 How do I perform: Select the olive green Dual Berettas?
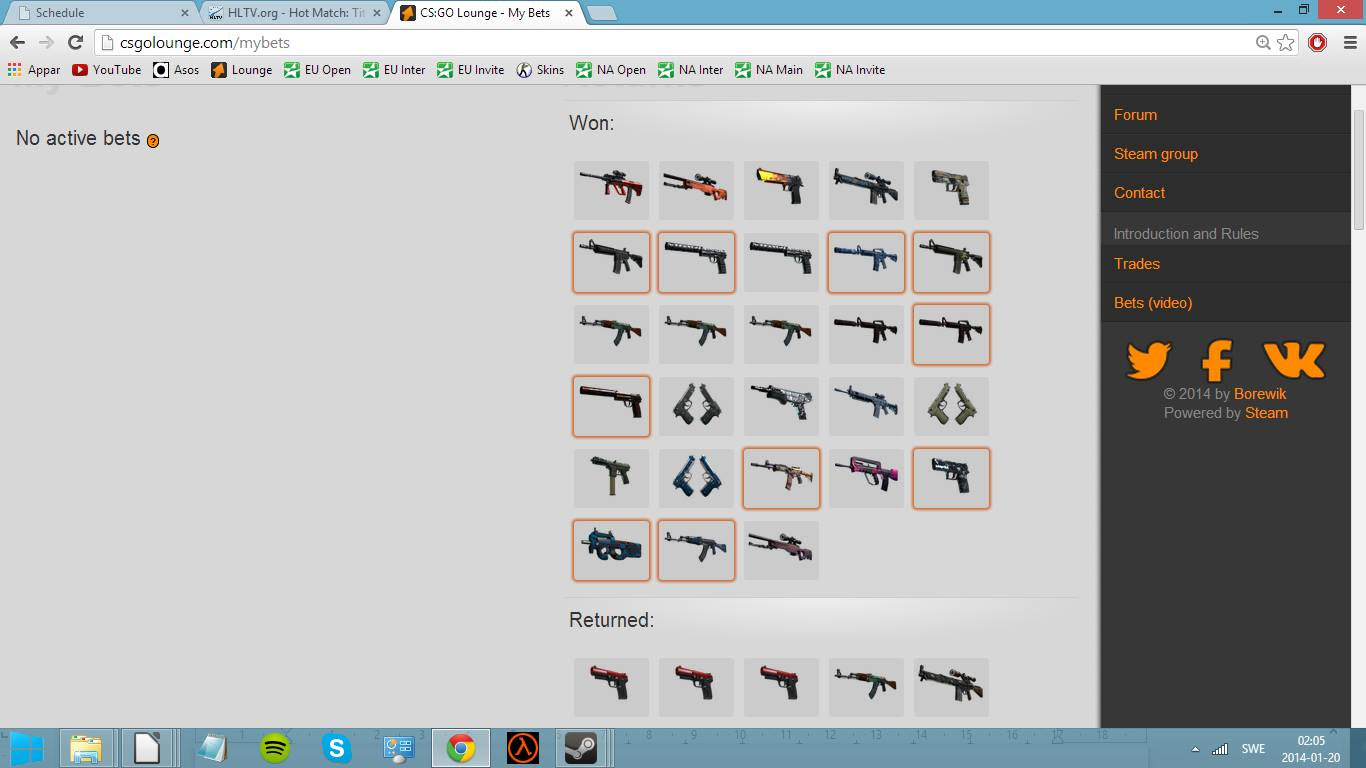pyautogui.click(x=951, y=406)
